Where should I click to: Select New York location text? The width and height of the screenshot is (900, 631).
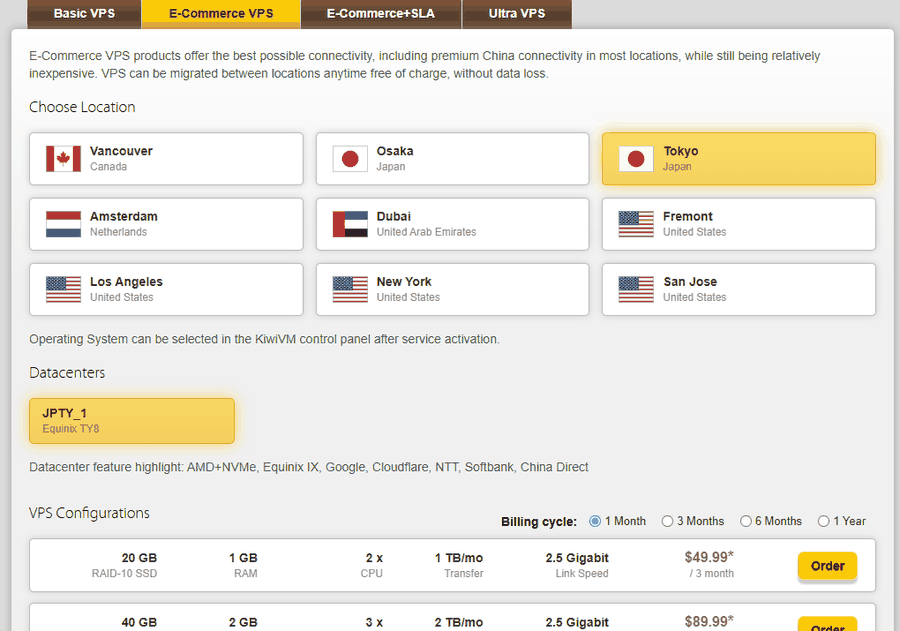pyautogui.click(x=404, y=282)
